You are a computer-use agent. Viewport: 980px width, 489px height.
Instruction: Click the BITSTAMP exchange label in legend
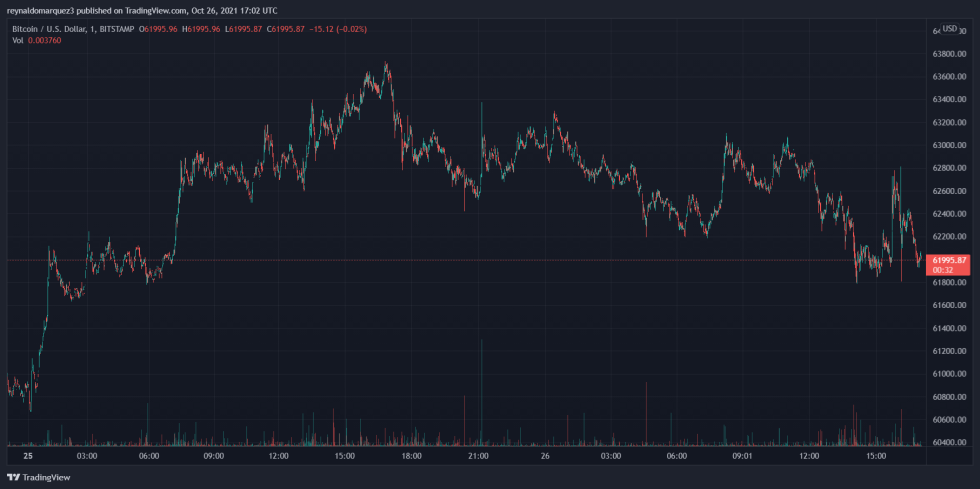point(115,29)
